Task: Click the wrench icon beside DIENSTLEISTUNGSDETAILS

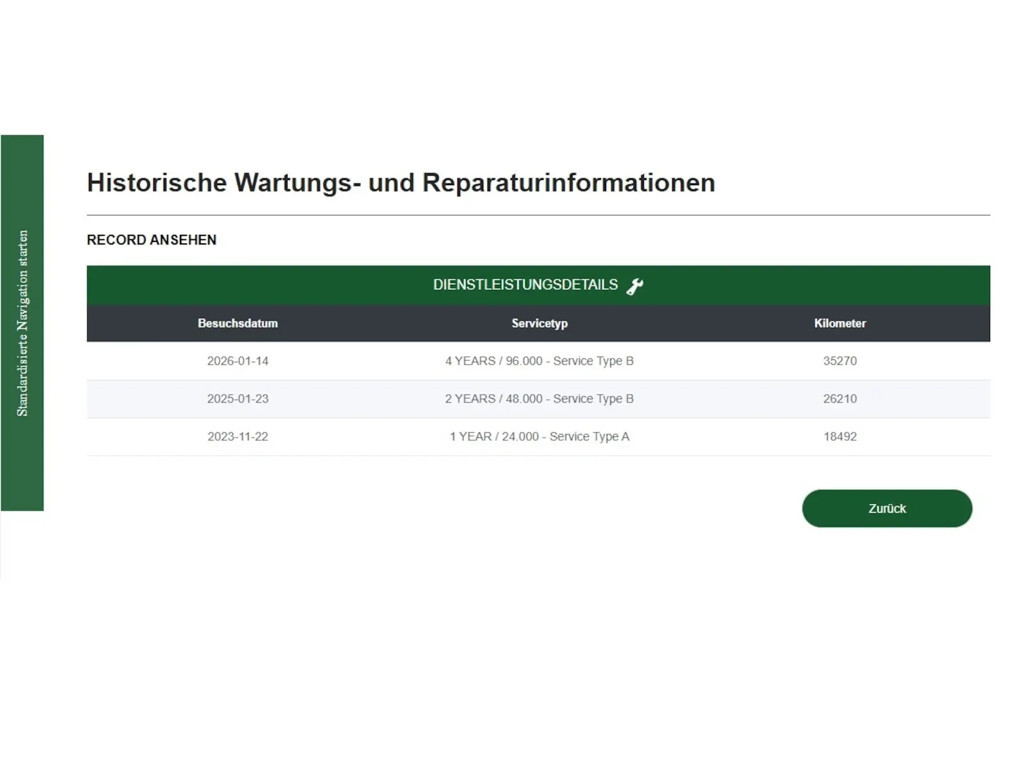Action: [x=635, y=286]
